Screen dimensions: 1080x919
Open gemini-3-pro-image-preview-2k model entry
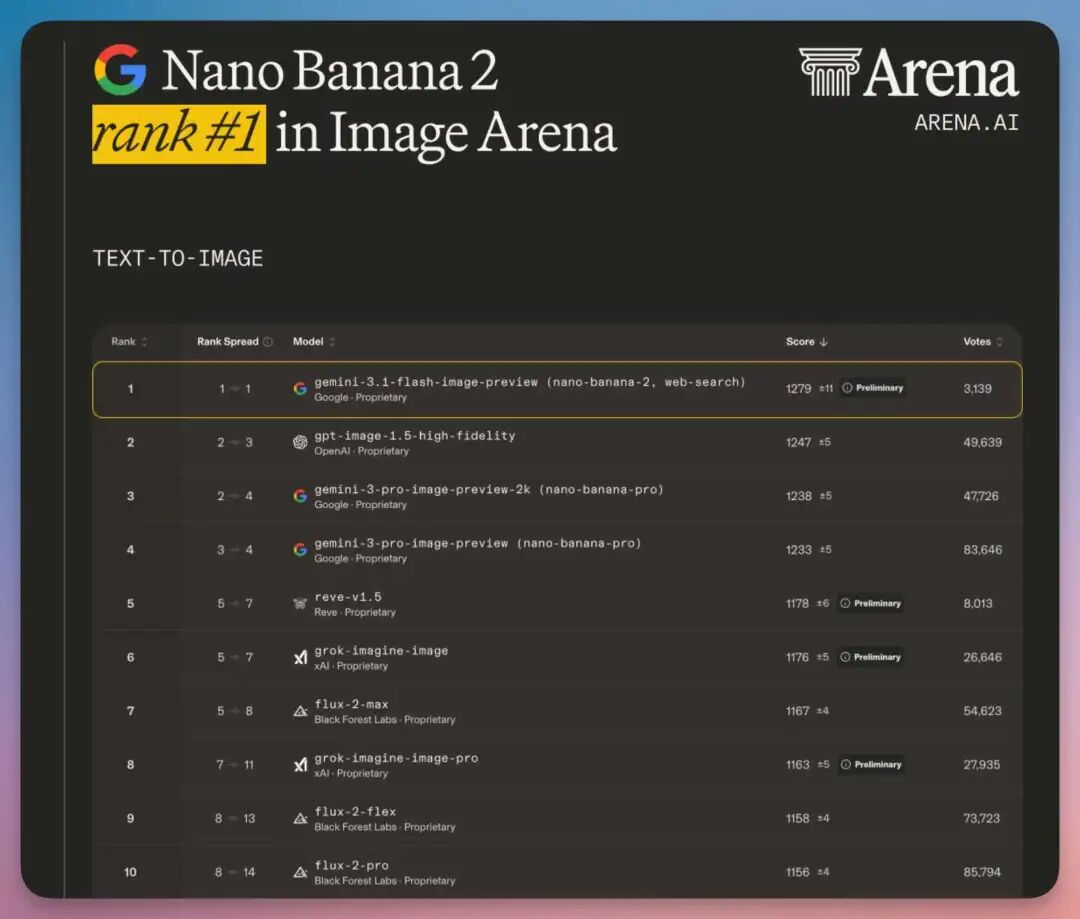[488, 489]
